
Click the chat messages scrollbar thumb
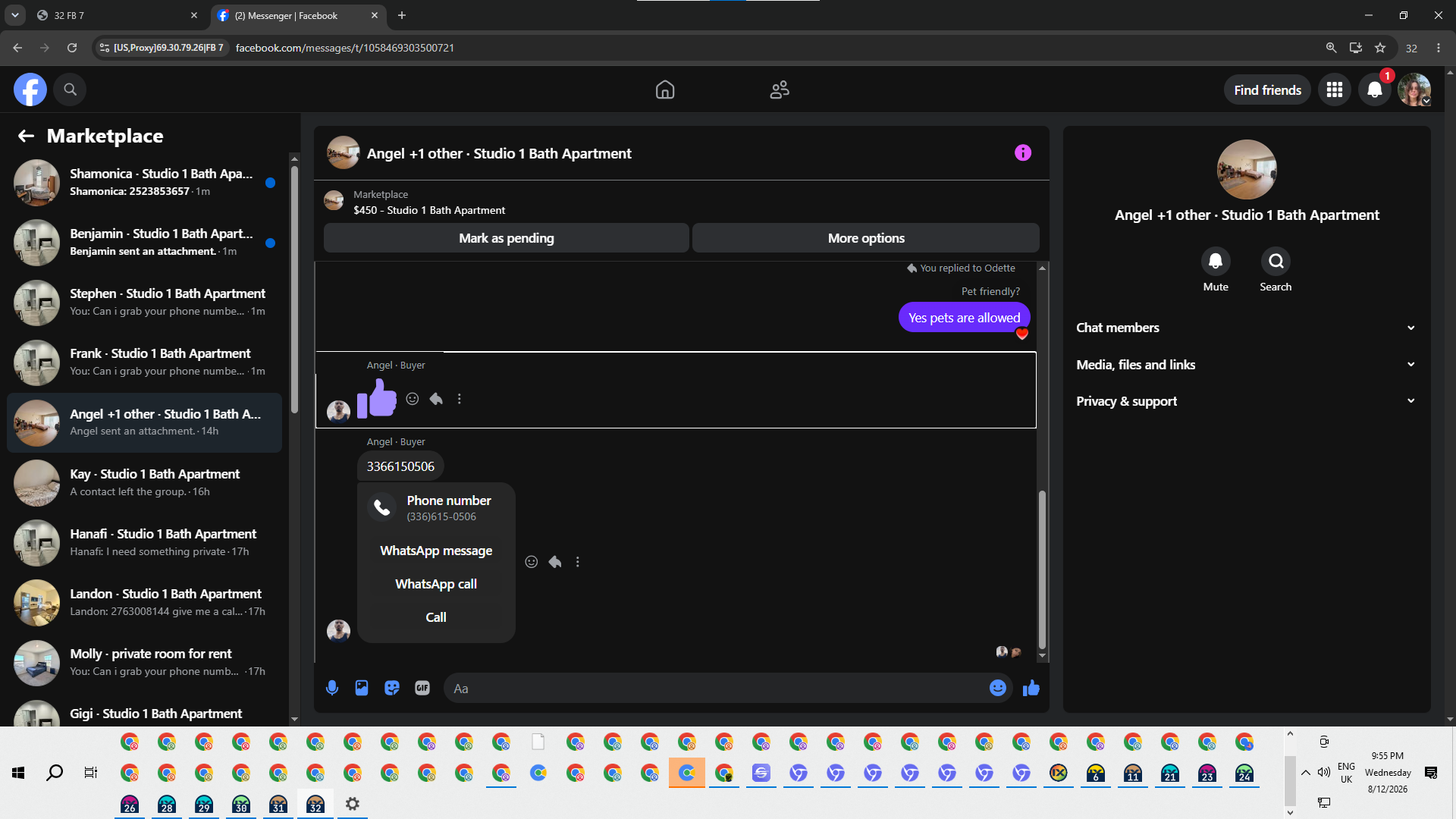(x=1042, y=570)
